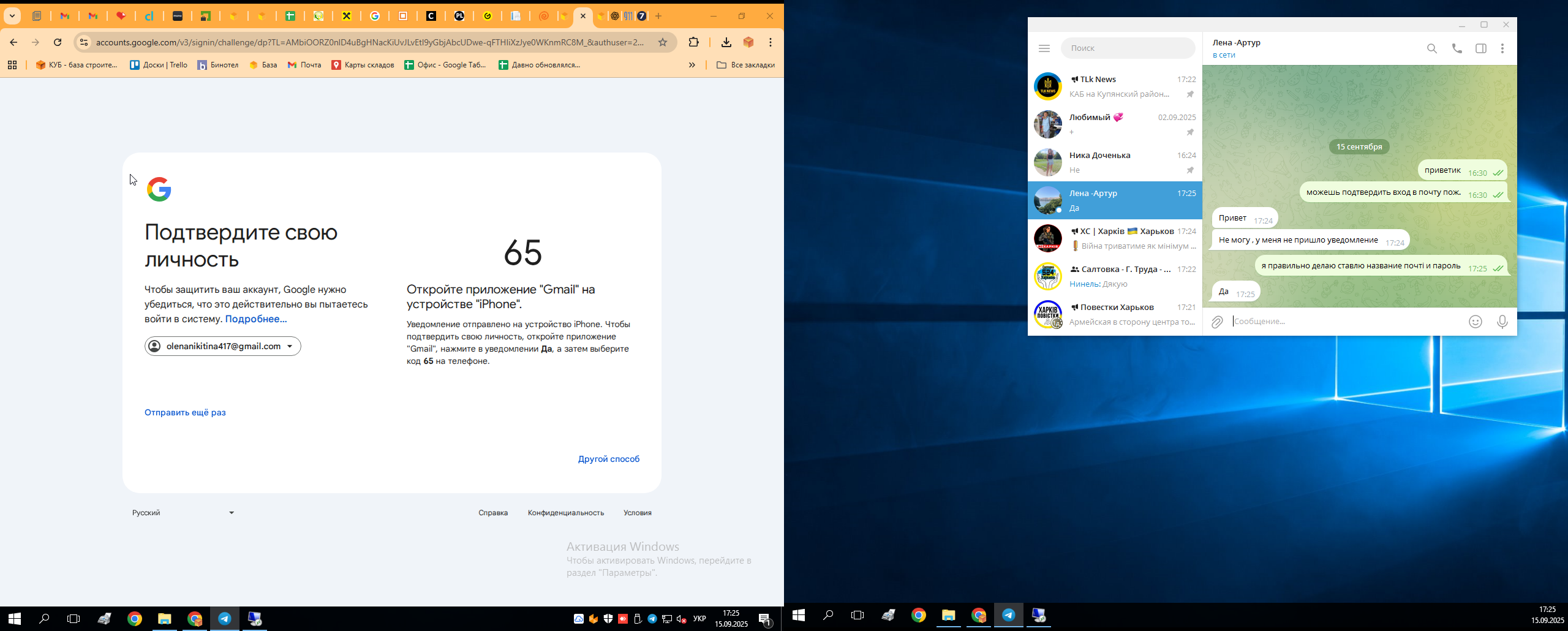
Task: Click Лена -Артур chat header name
Action: point(1236,43)
